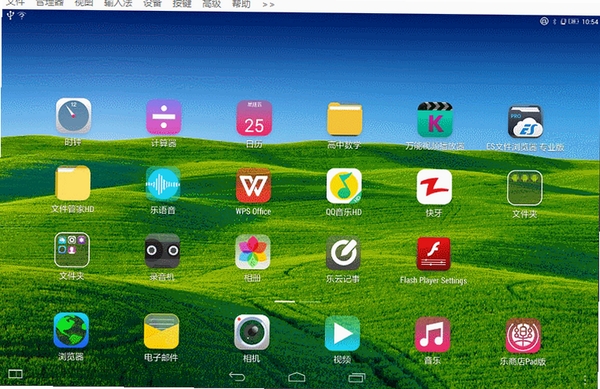The image size is (600, 389).
Task: Open the three-dot overflow menu
Action: point(585,379)
